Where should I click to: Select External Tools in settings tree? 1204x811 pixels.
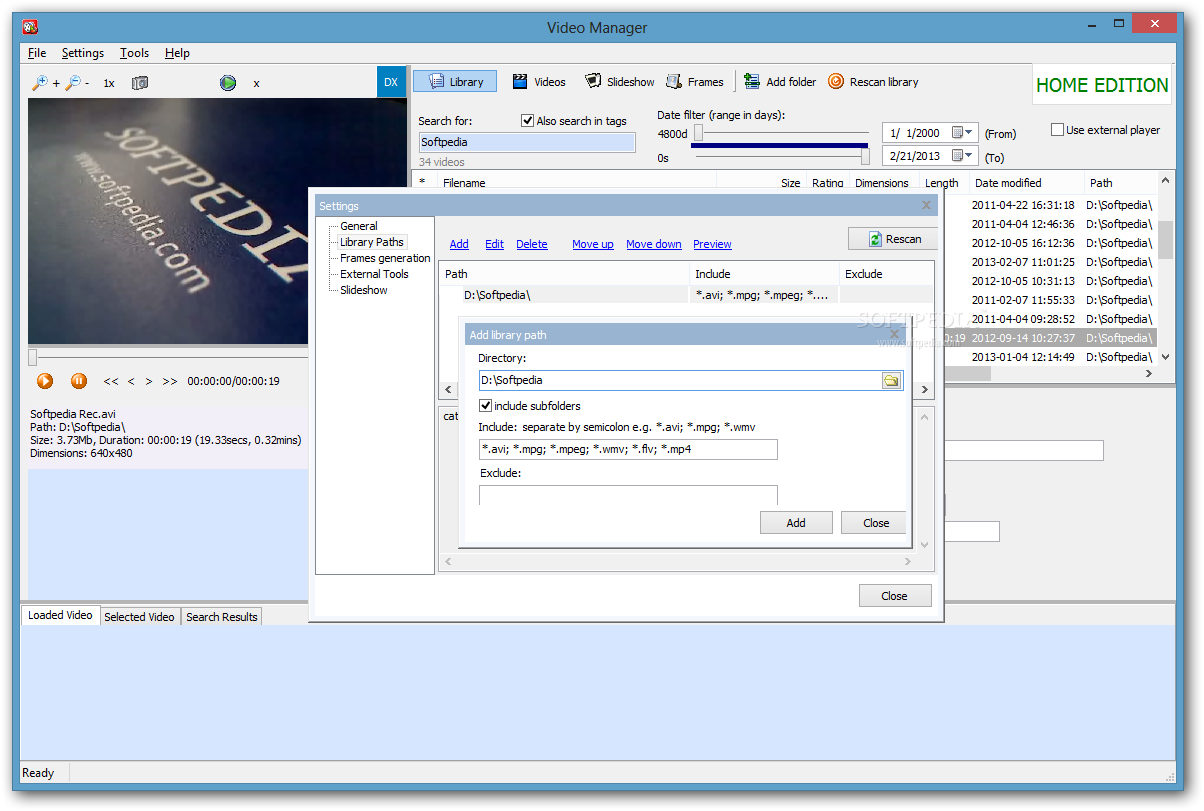[x=374, y=274]
